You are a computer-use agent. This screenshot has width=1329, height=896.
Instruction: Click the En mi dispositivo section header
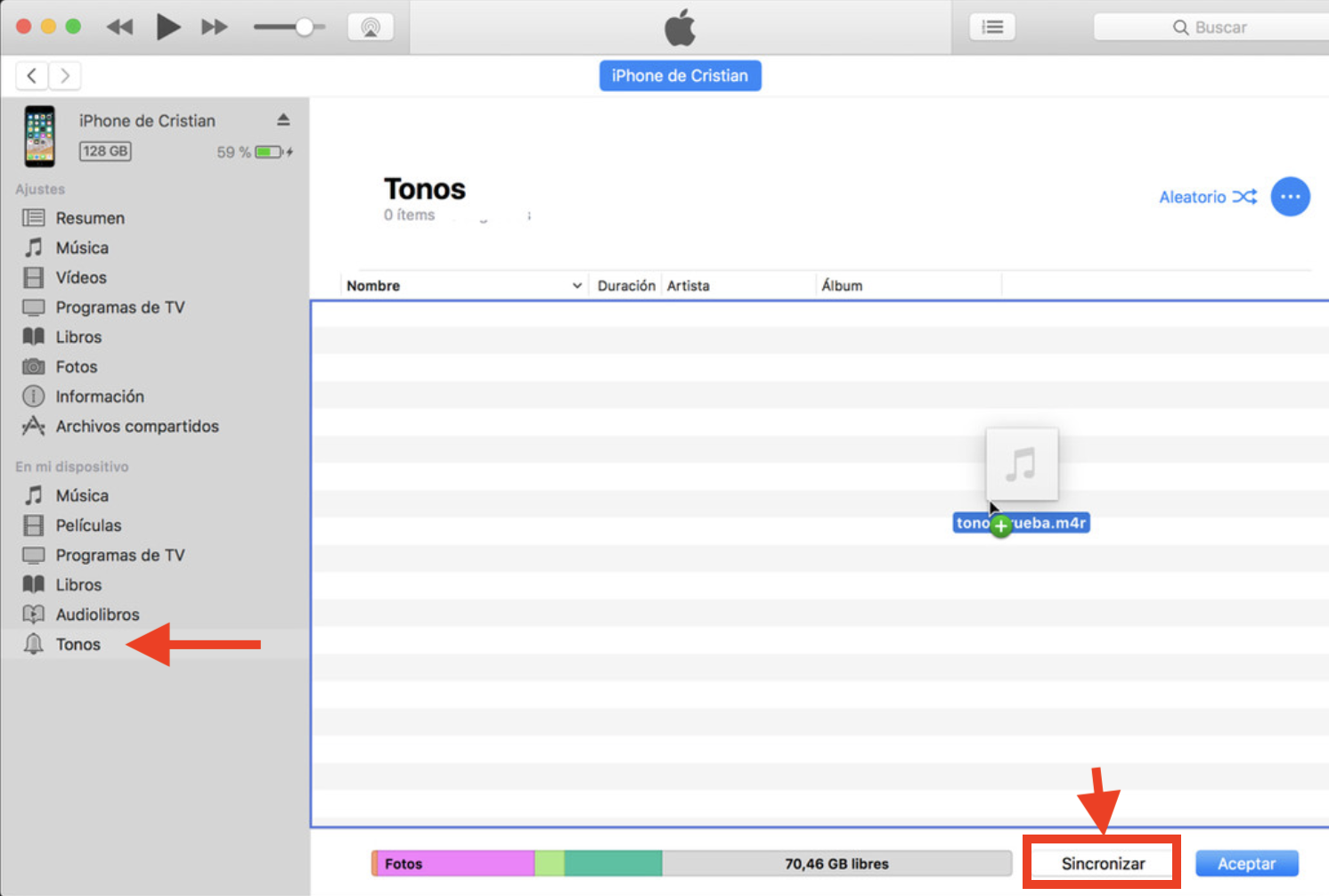point(72,467)
